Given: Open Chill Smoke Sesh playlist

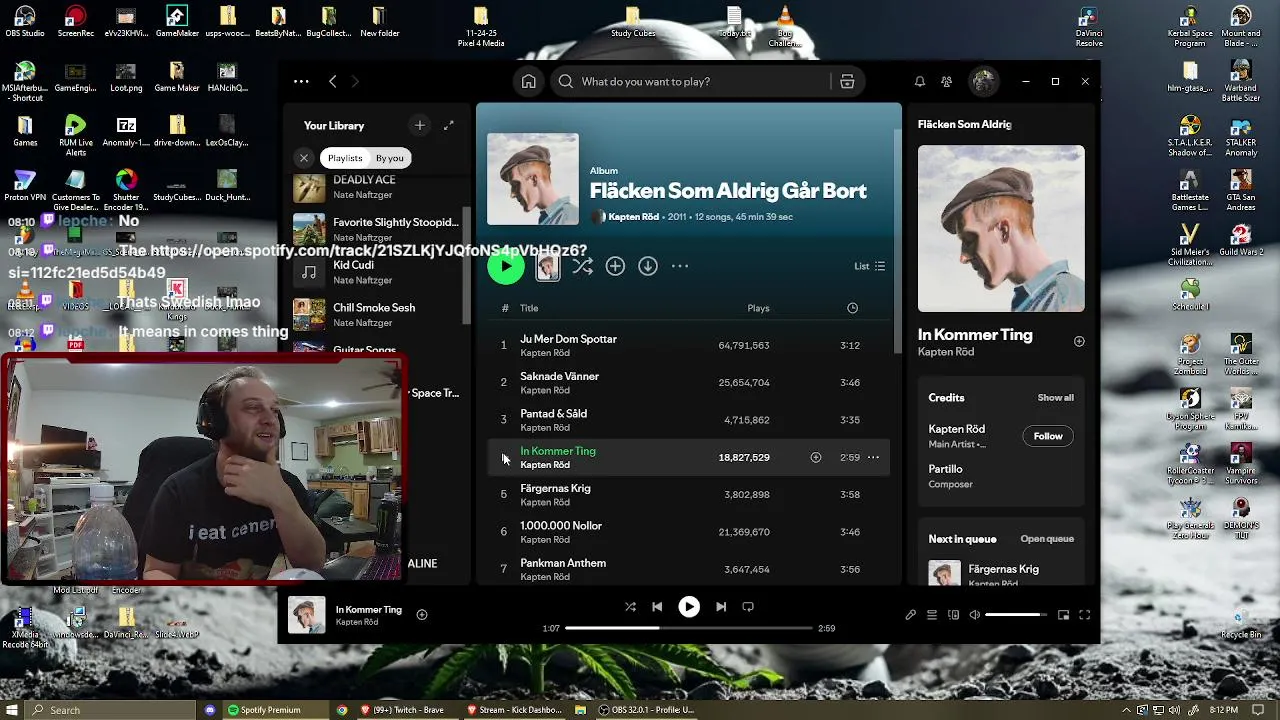Looking at the screenshot, I should (x=377, y=314).
